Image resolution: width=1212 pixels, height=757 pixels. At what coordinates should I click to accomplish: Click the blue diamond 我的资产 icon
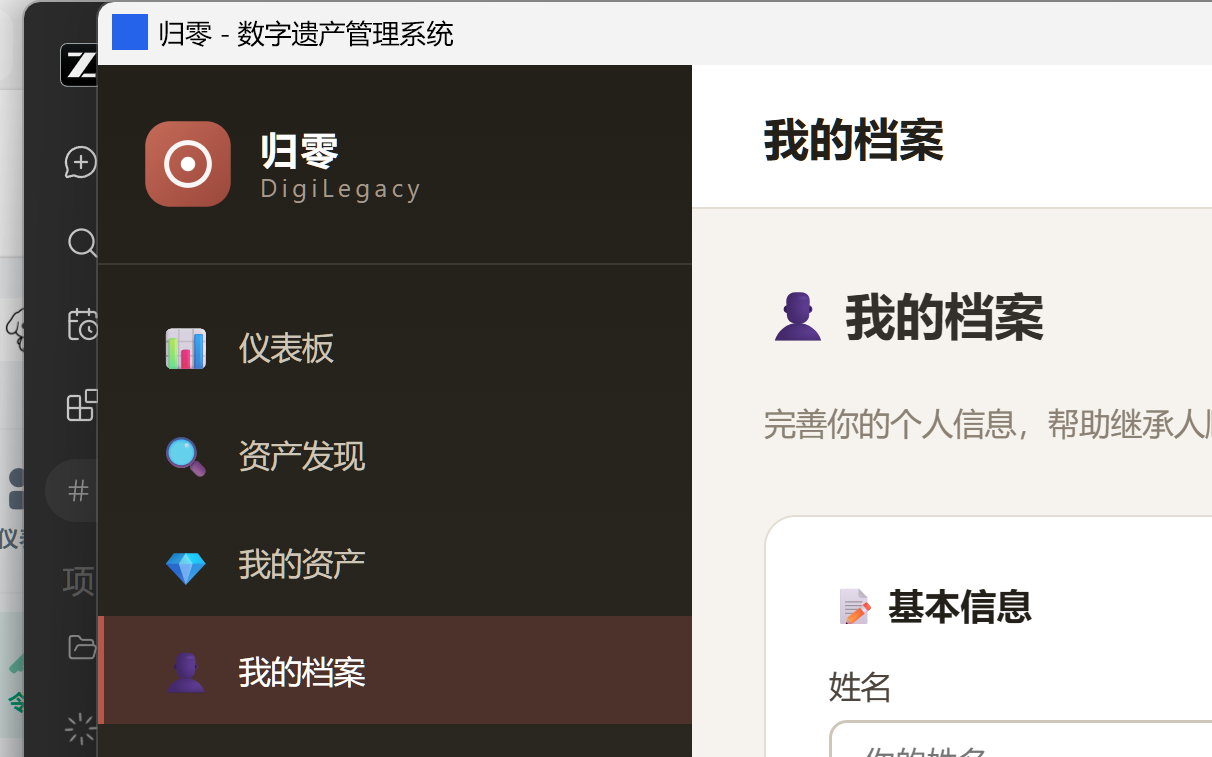point(186,567)
